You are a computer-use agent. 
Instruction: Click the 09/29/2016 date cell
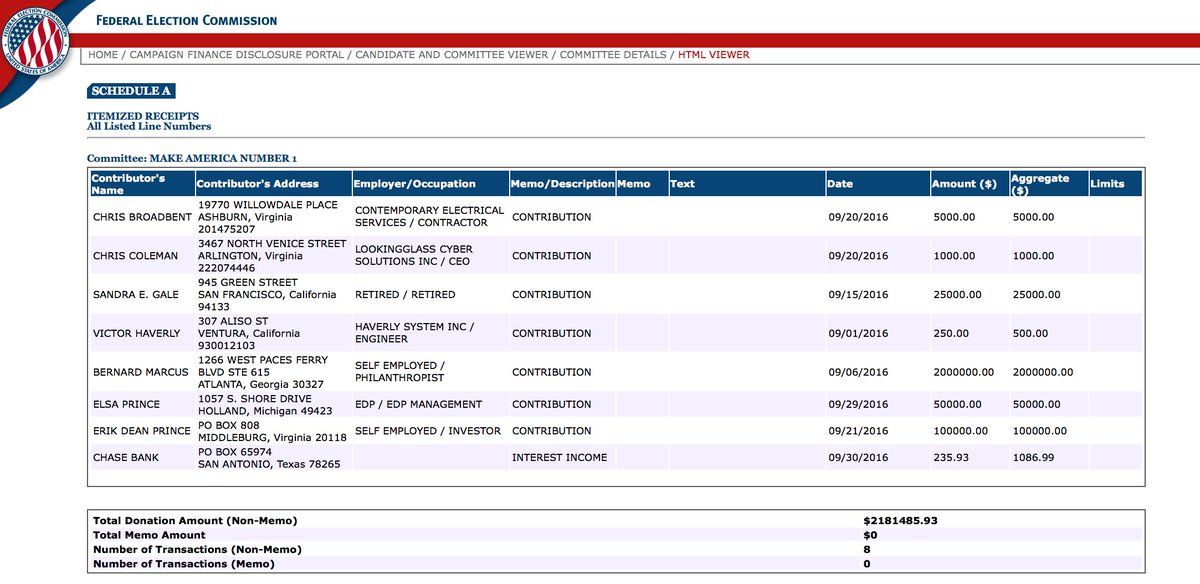(858, 405)
